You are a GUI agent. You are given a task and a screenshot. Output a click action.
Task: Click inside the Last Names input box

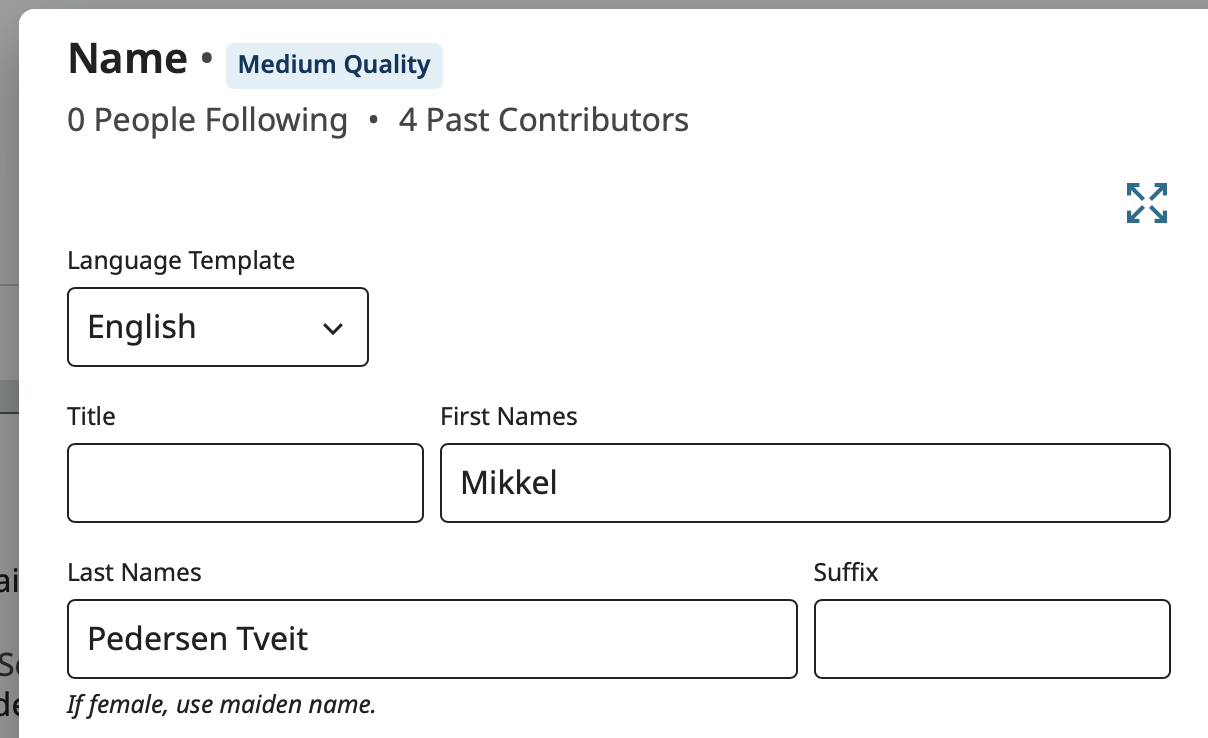432,639
